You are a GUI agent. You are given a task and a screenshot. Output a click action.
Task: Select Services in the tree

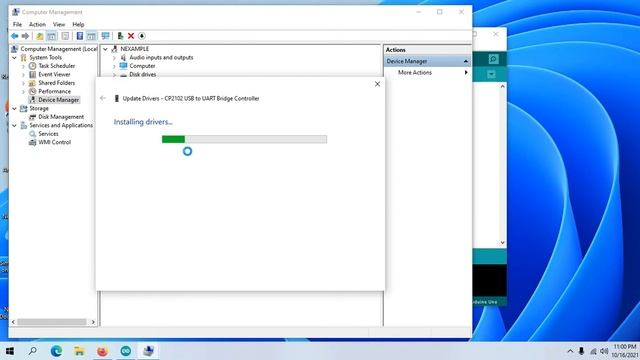click(x=48, y=134)
